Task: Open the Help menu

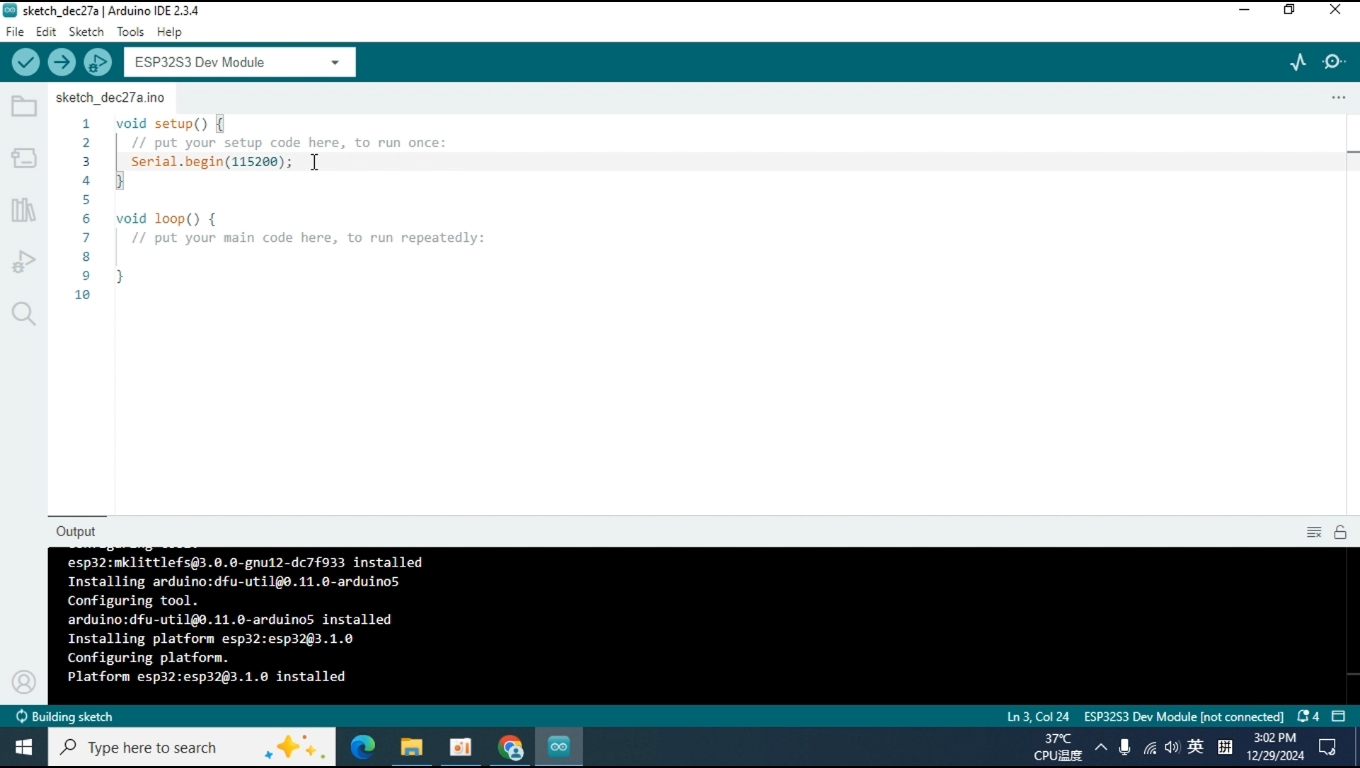Action: tap(169, 32)
